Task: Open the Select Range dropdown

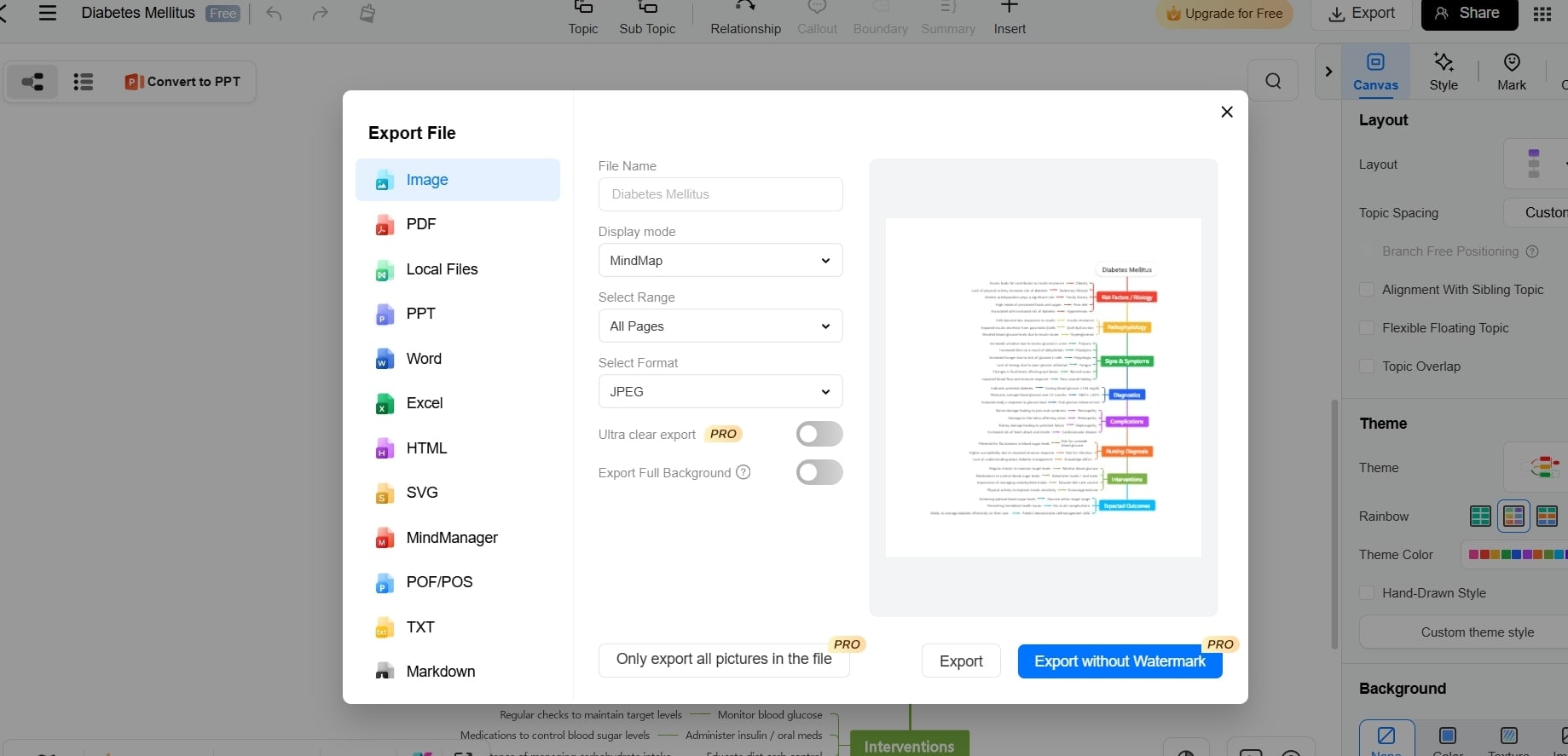Action: (720, 326)
